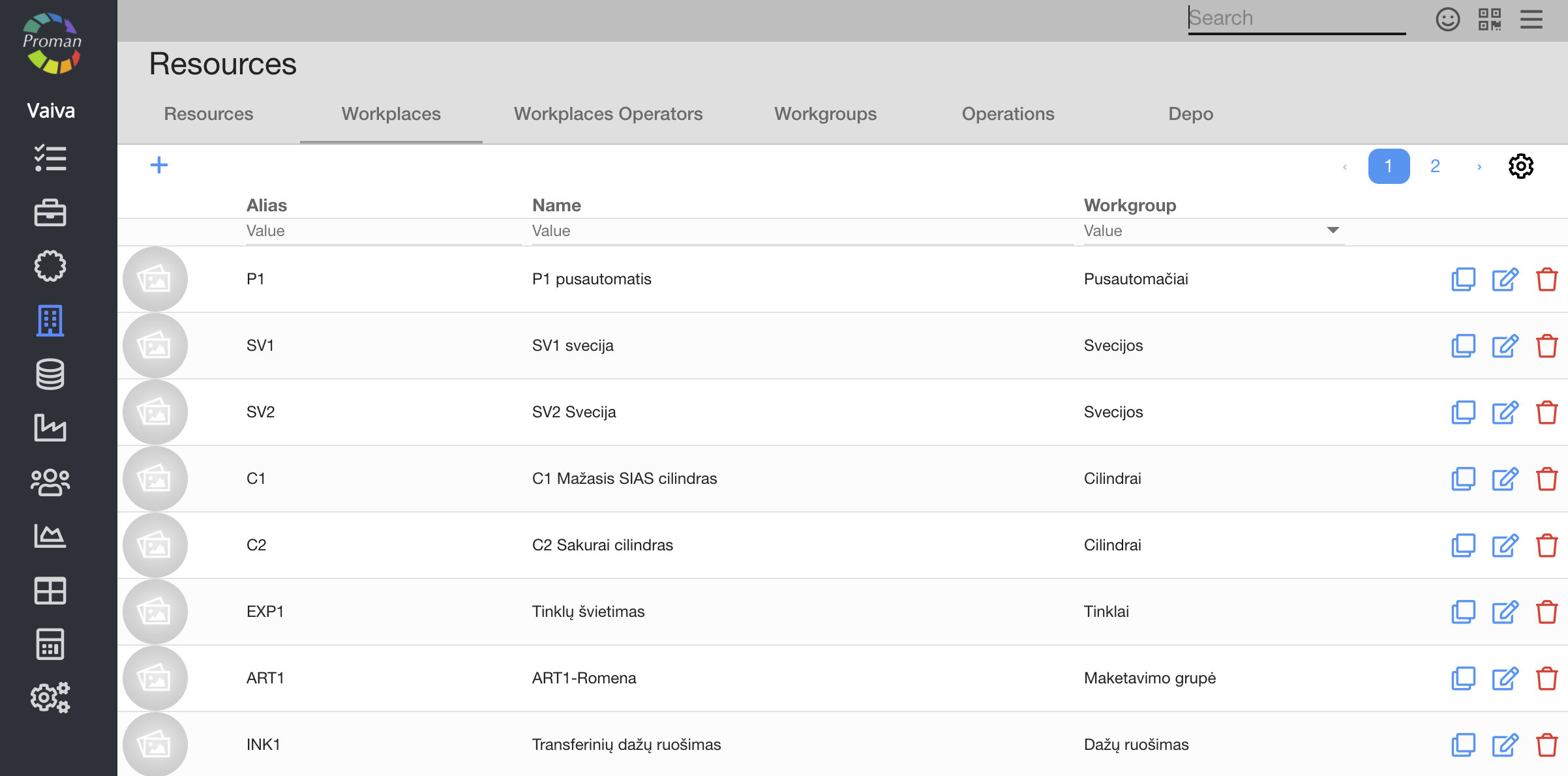This screenshot has height=776, width=1568.
Task: Open the hamburger menu icon
Action: tap(1531, 19)
